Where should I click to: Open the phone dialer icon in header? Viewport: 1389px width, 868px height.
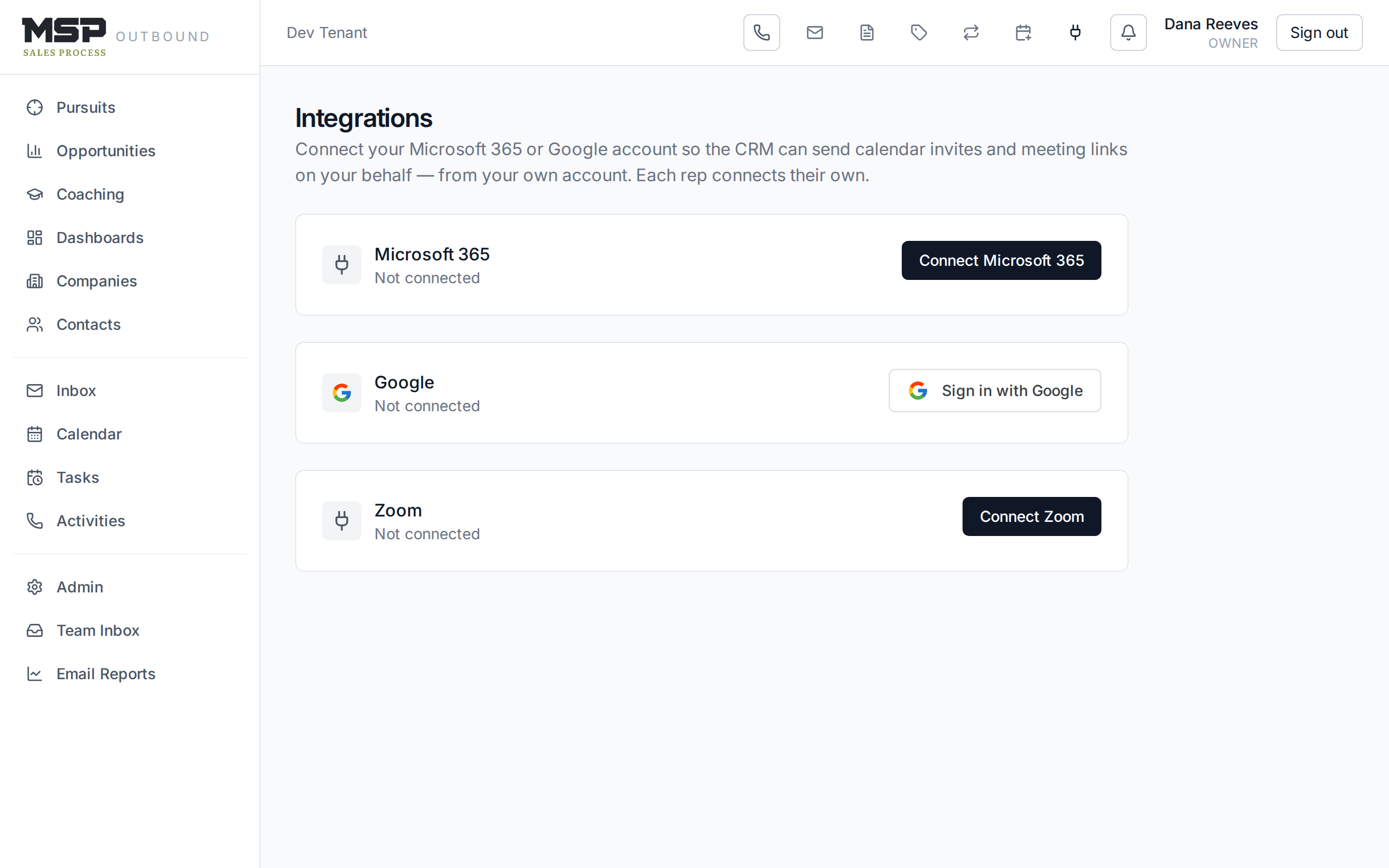click(762, 33)
